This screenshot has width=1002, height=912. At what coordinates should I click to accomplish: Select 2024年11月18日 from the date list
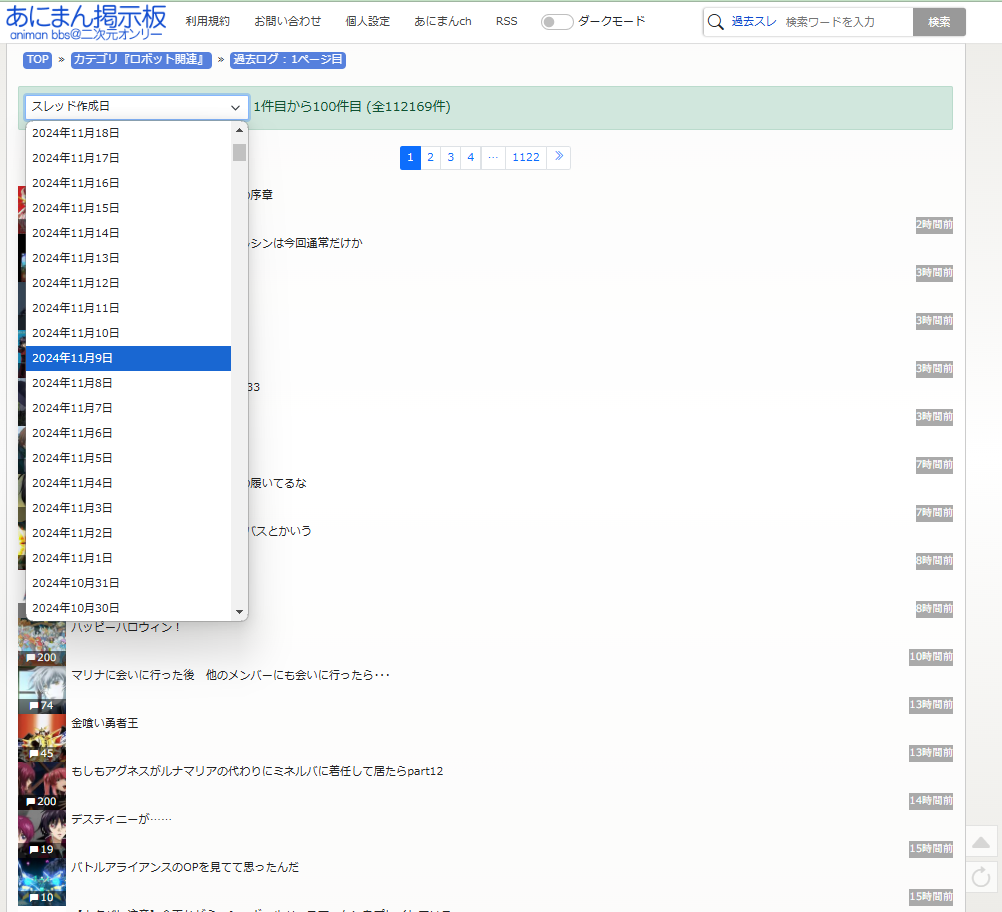tap(76, 133)
